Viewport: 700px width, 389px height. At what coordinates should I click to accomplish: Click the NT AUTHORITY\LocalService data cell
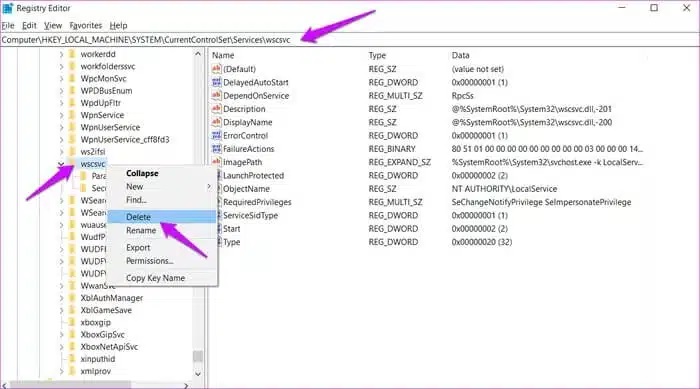pos(504,189)
